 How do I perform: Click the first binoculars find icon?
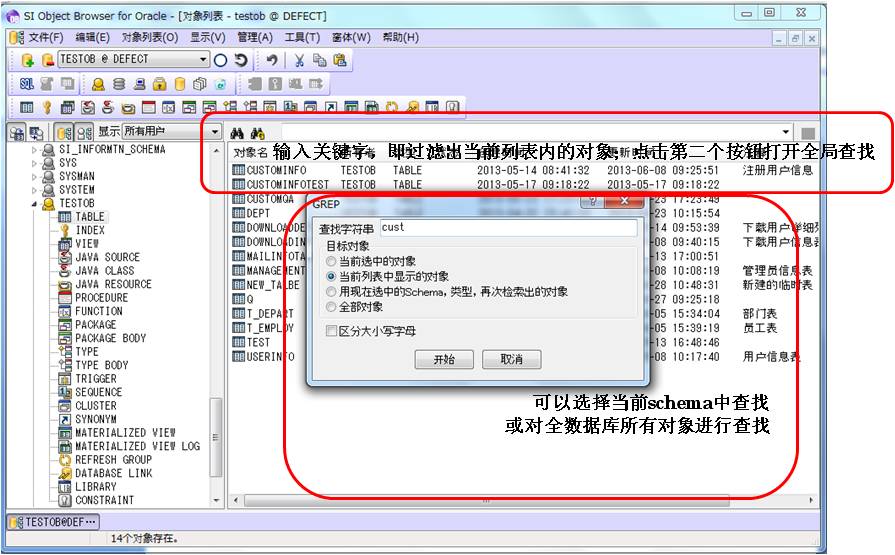(x=237, y=133)
